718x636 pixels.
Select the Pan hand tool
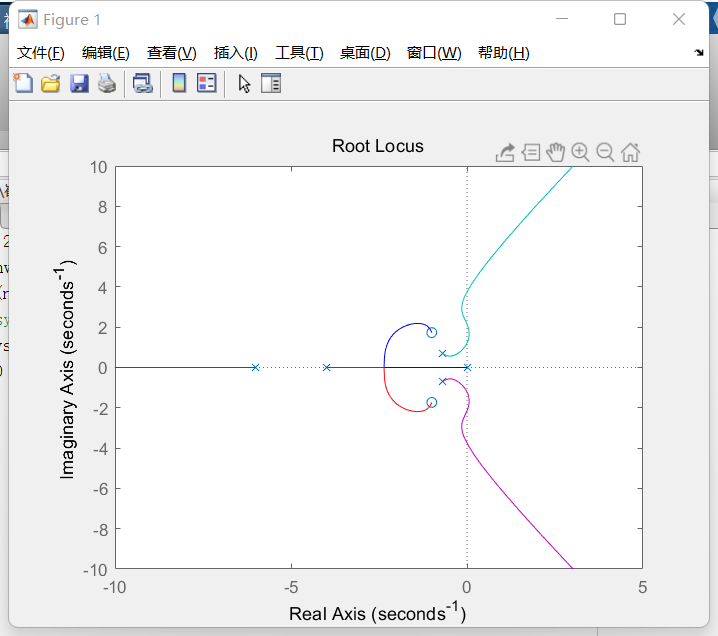point(555,152)
